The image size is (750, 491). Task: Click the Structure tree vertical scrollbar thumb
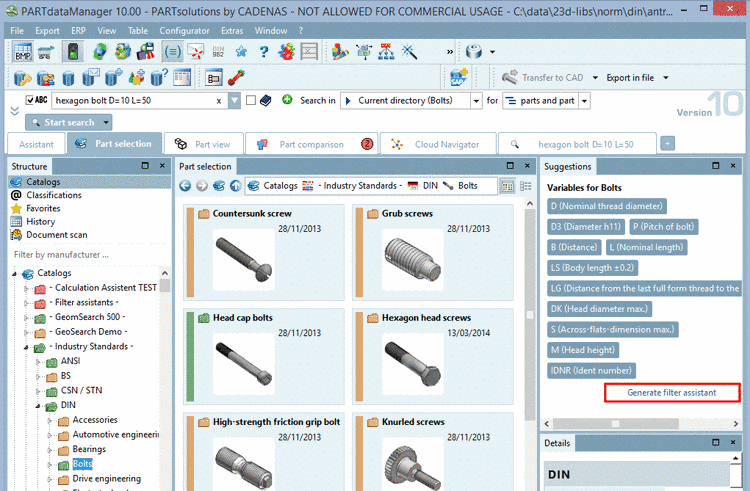coord(165,286)
